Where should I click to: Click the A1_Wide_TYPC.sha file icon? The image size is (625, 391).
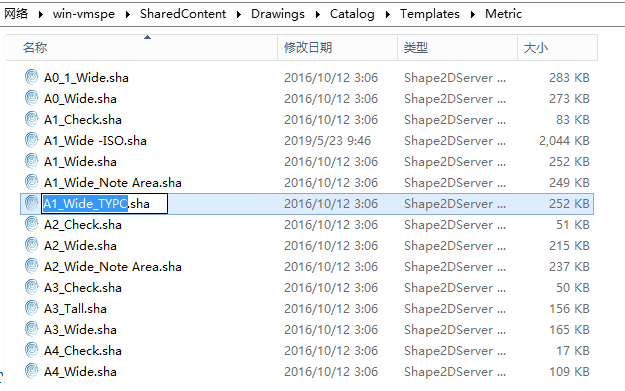tap(31, 203)
